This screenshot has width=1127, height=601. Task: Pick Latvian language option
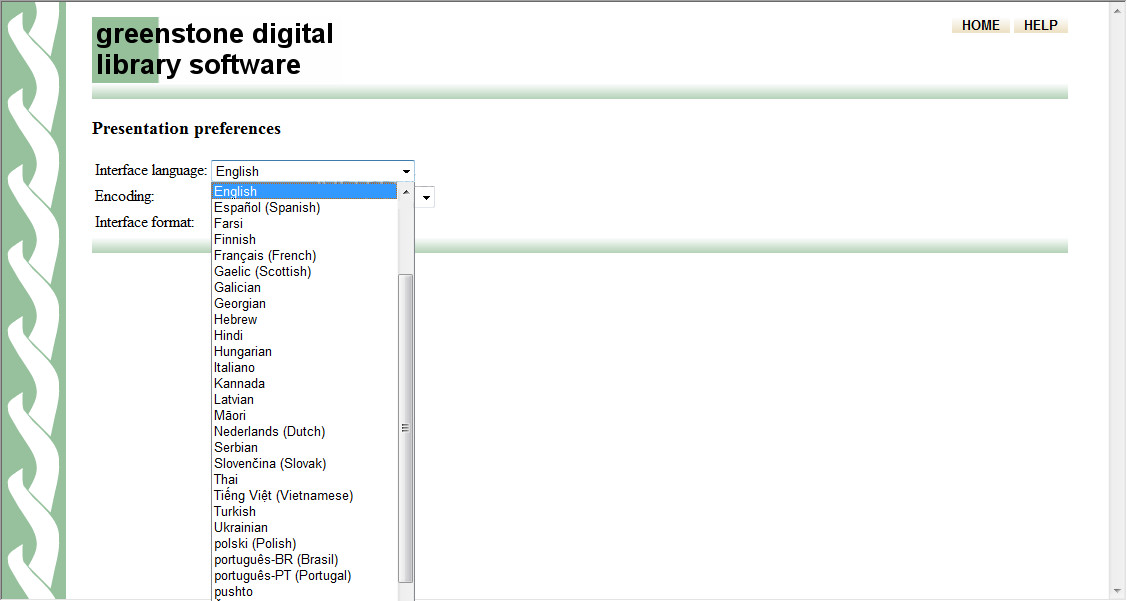305,399
